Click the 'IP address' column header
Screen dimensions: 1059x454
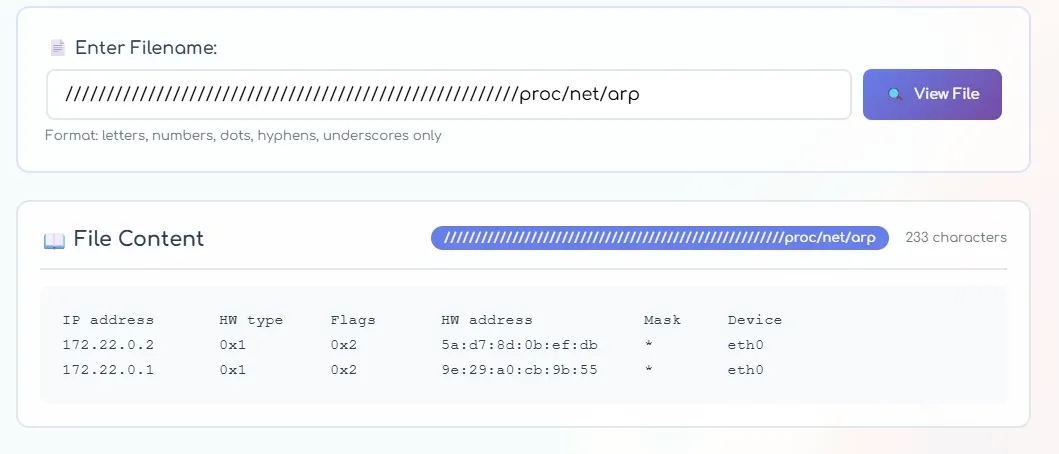(x=108, y=320)
